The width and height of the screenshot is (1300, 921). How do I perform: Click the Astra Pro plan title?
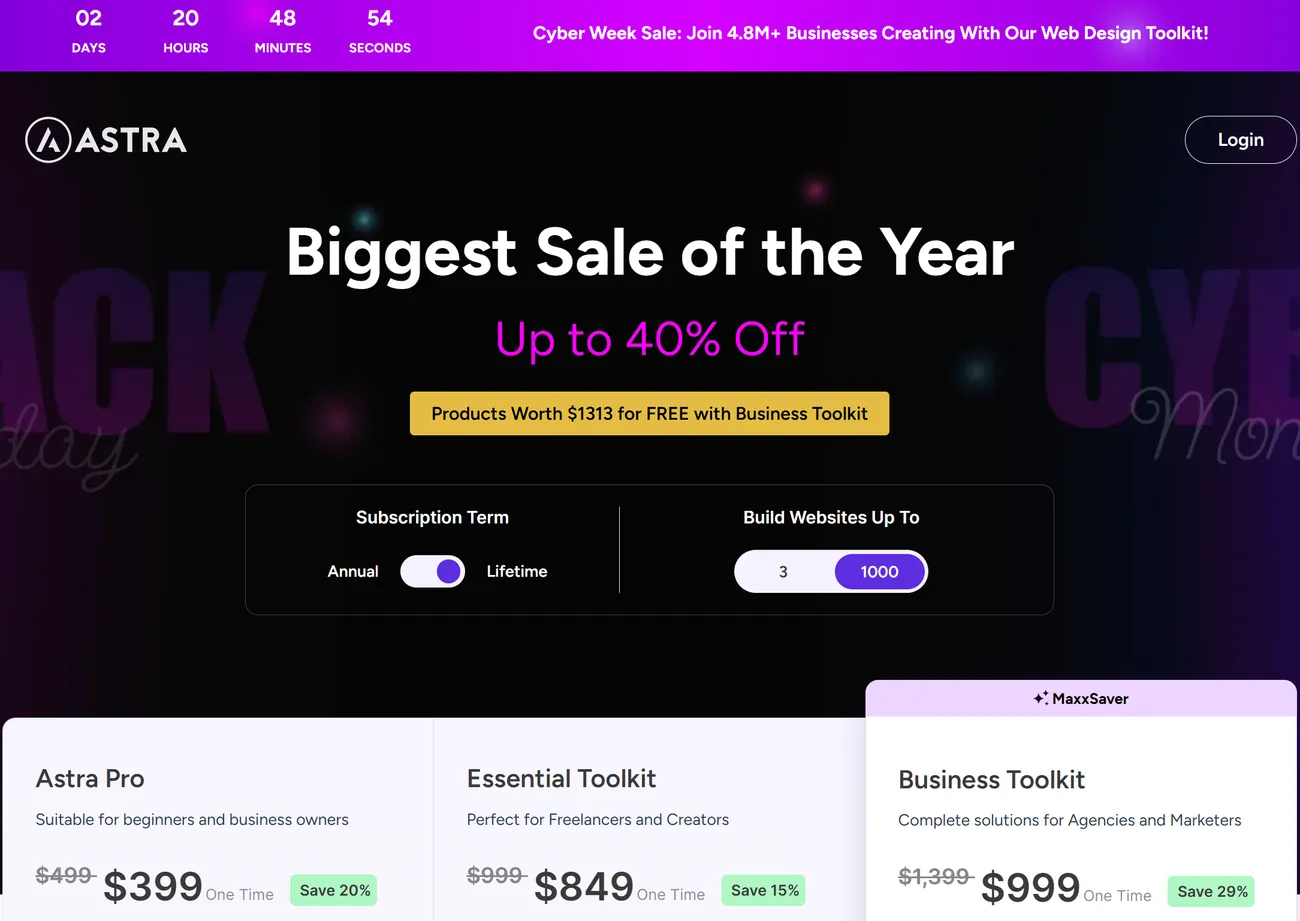click(x=90, y=778)
